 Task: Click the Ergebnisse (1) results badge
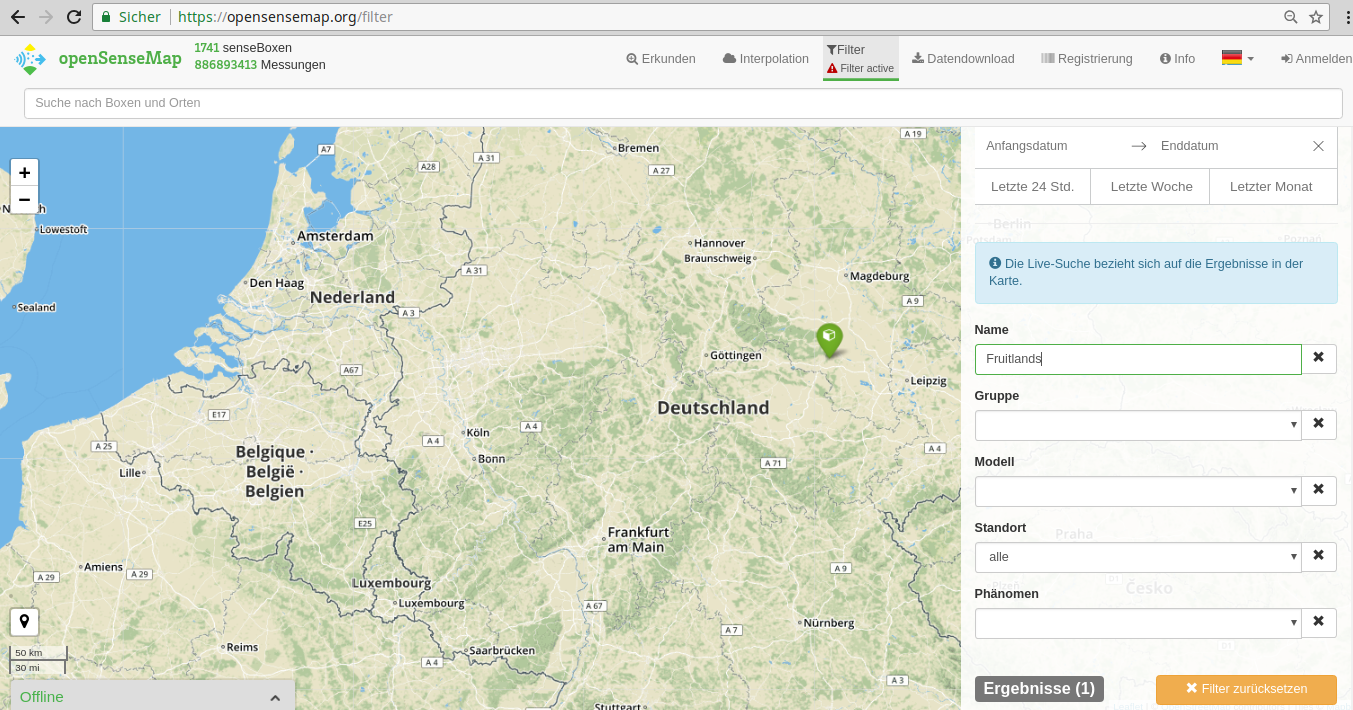coord(1039,689)
